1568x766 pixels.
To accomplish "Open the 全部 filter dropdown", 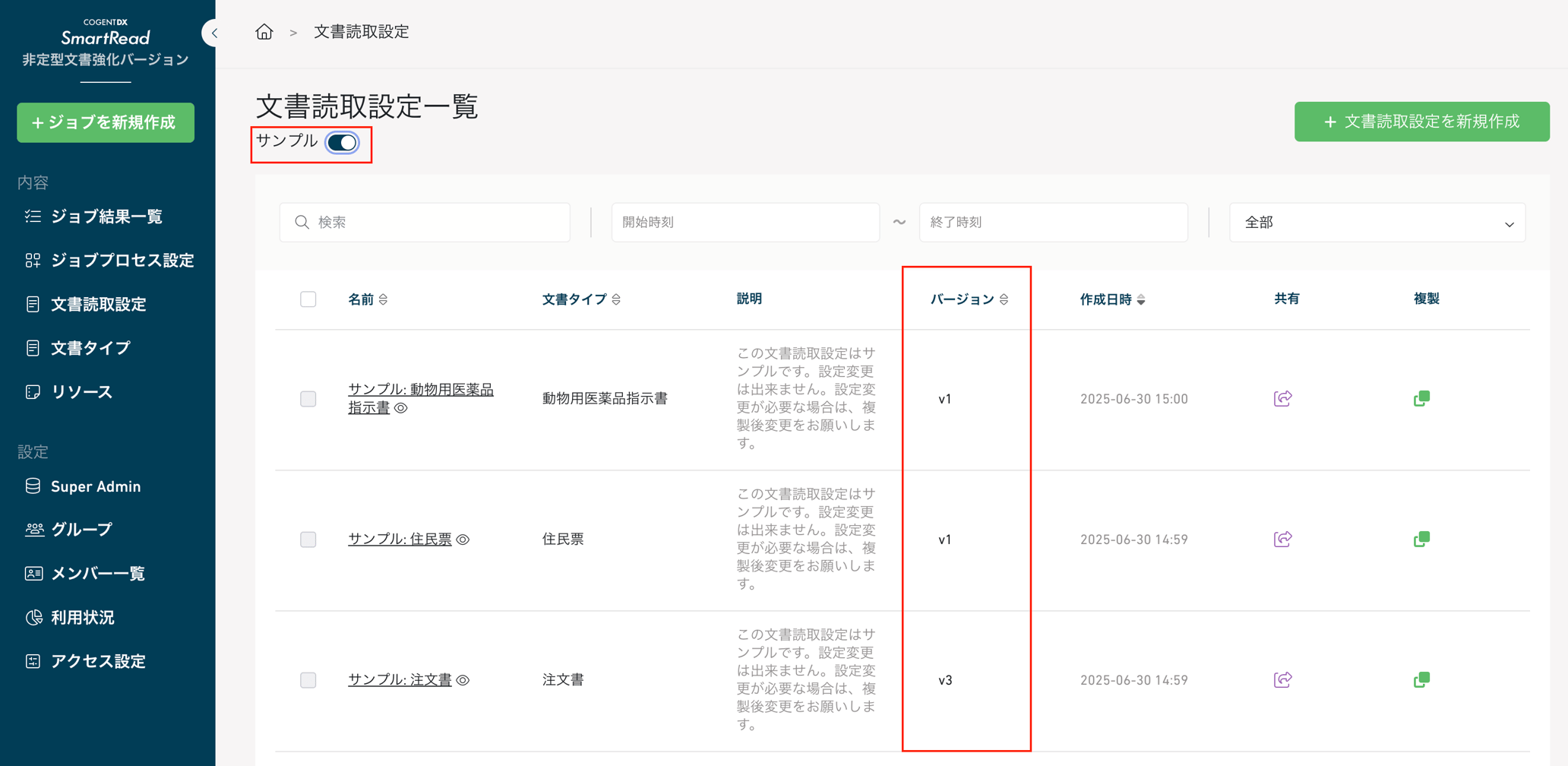I will (1376, 222).
